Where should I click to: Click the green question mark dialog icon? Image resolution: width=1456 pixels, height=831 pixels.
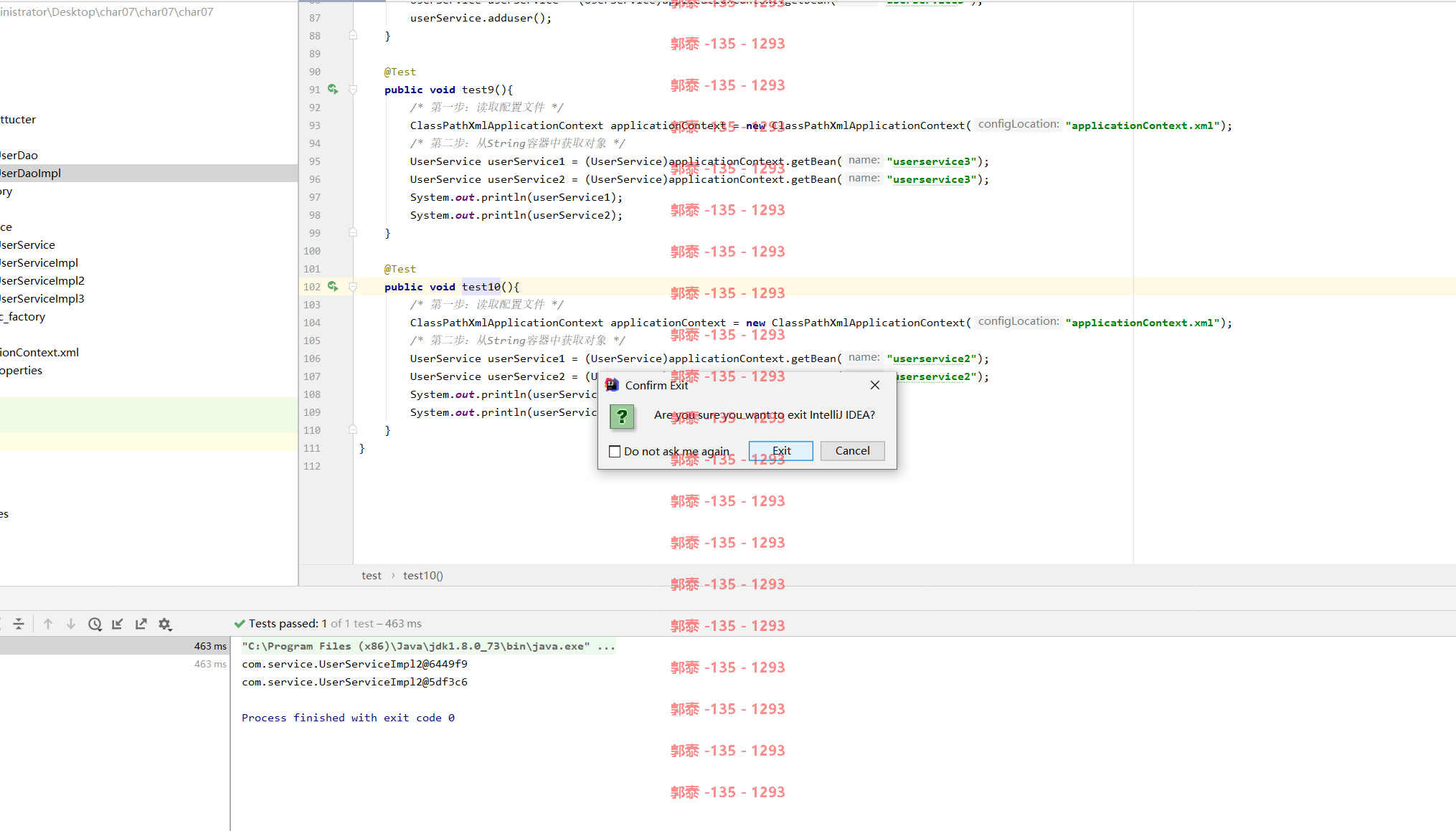click(622, 416)
